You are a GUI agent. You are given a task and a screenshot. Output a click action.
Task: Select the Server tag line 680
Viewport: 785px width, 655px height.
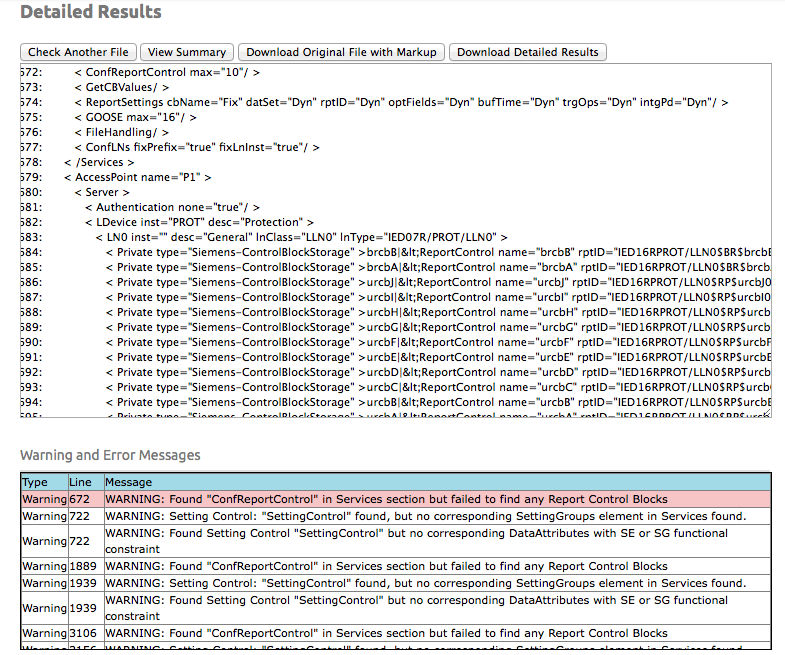point(102,192)
